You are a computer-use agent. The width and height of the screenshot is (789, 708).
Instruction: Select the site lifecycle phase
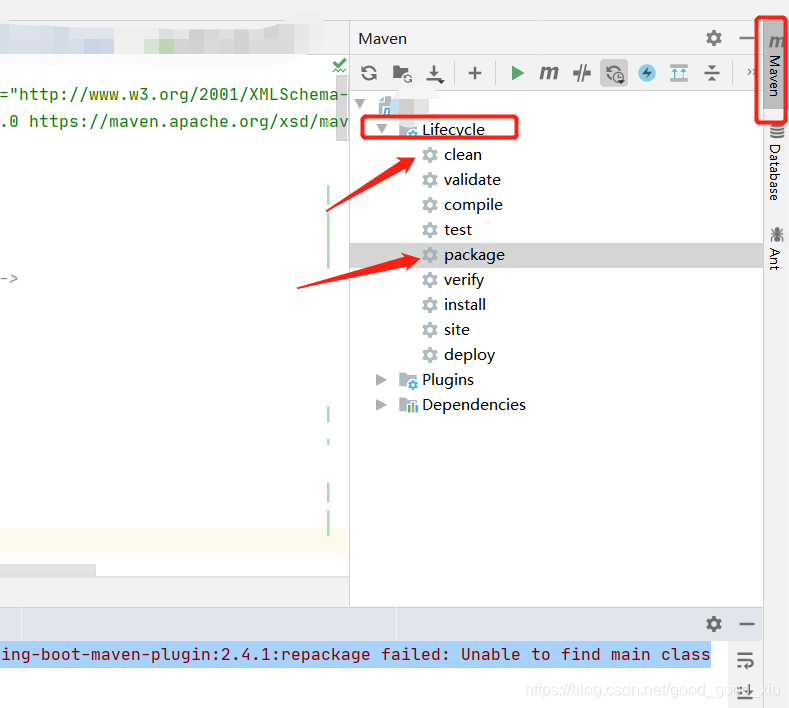click(456, 330)
